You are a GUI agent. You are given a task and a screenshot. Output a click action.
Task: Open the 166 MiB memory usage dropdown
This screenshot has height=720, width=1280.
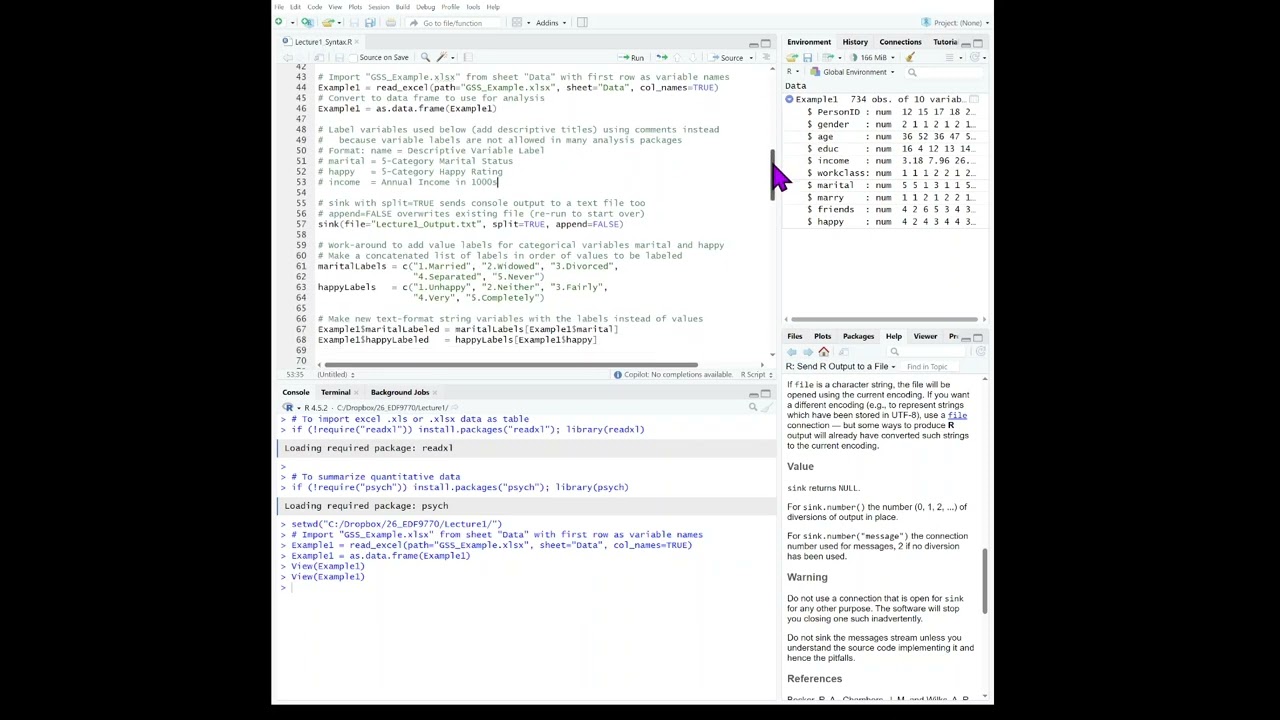(872, 57)
